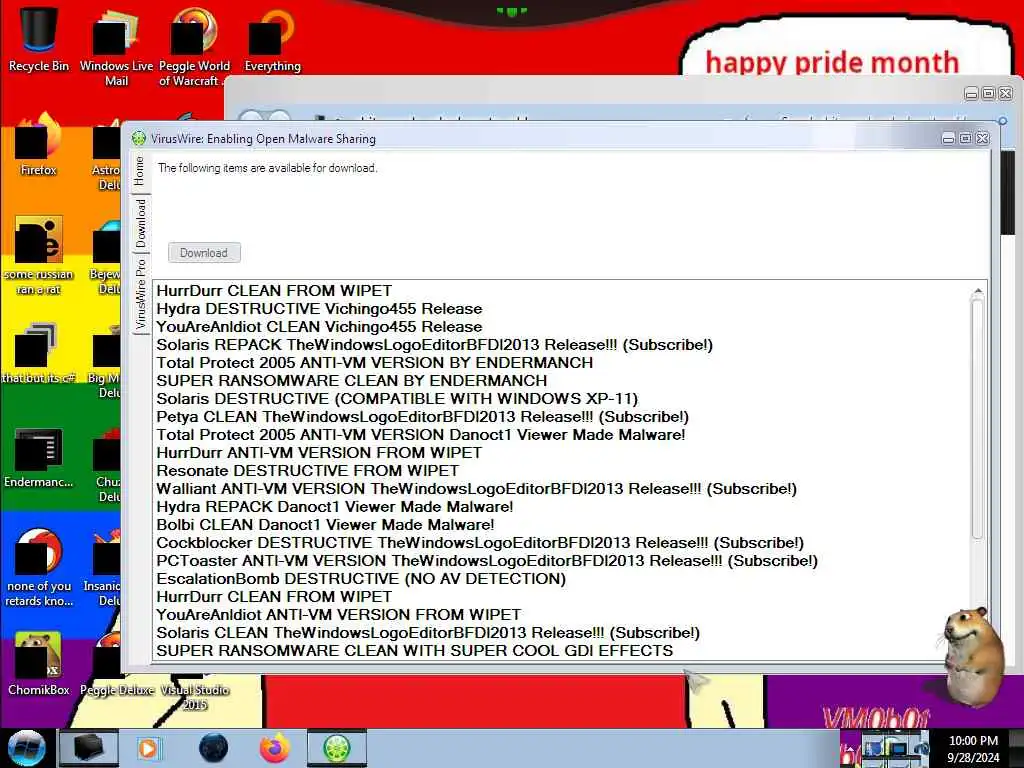Maximize the VirusWire window
The image size is (1024, 768).
[965, 138]
